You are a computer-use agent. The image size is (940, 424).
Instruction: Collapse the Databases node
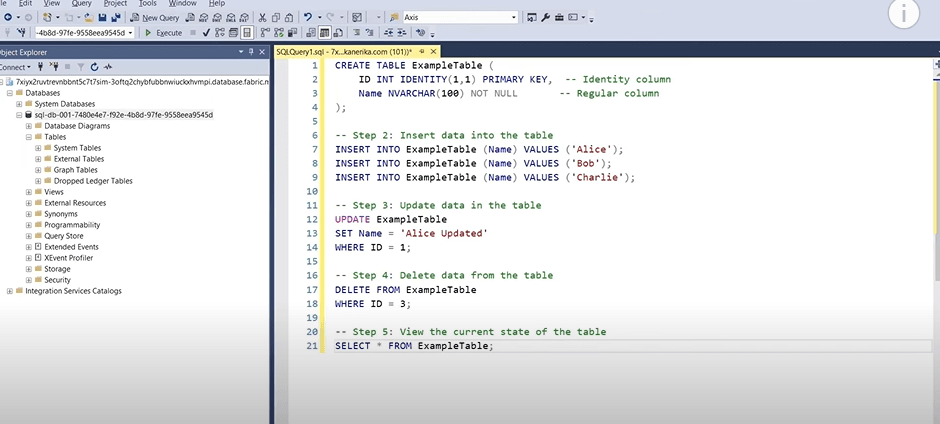coord(10,94)
